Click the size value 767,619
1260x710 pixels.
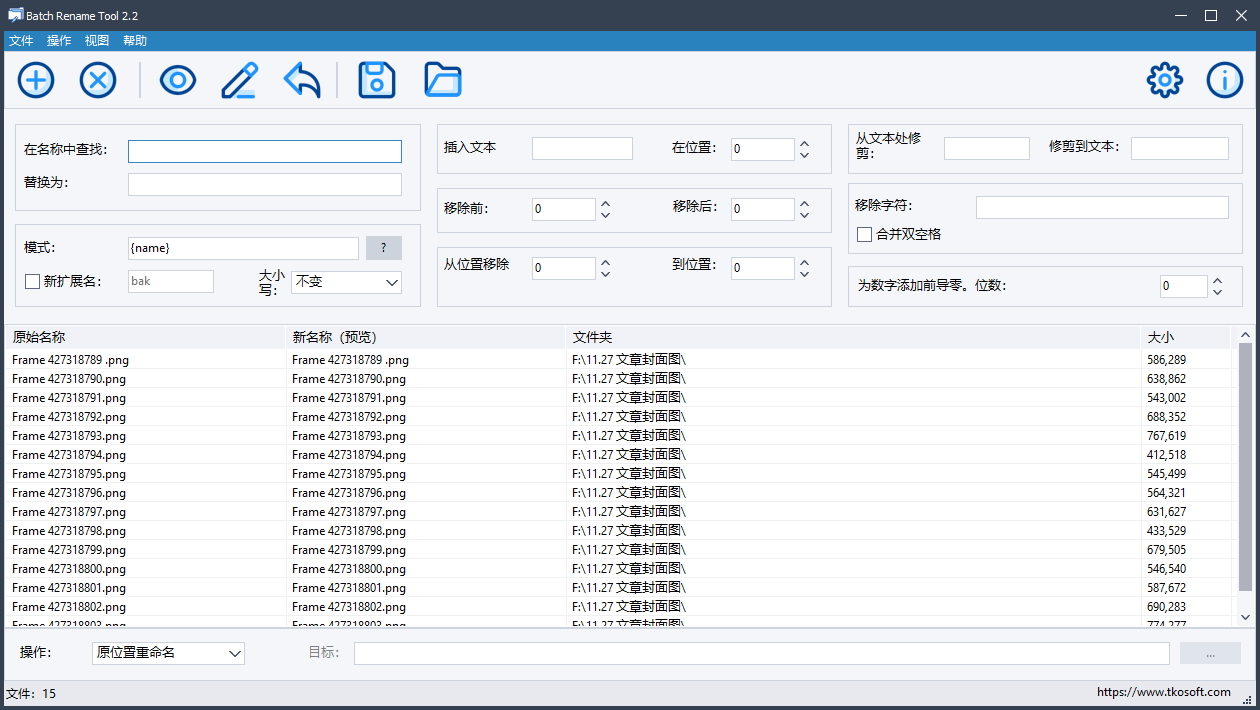1167,436
